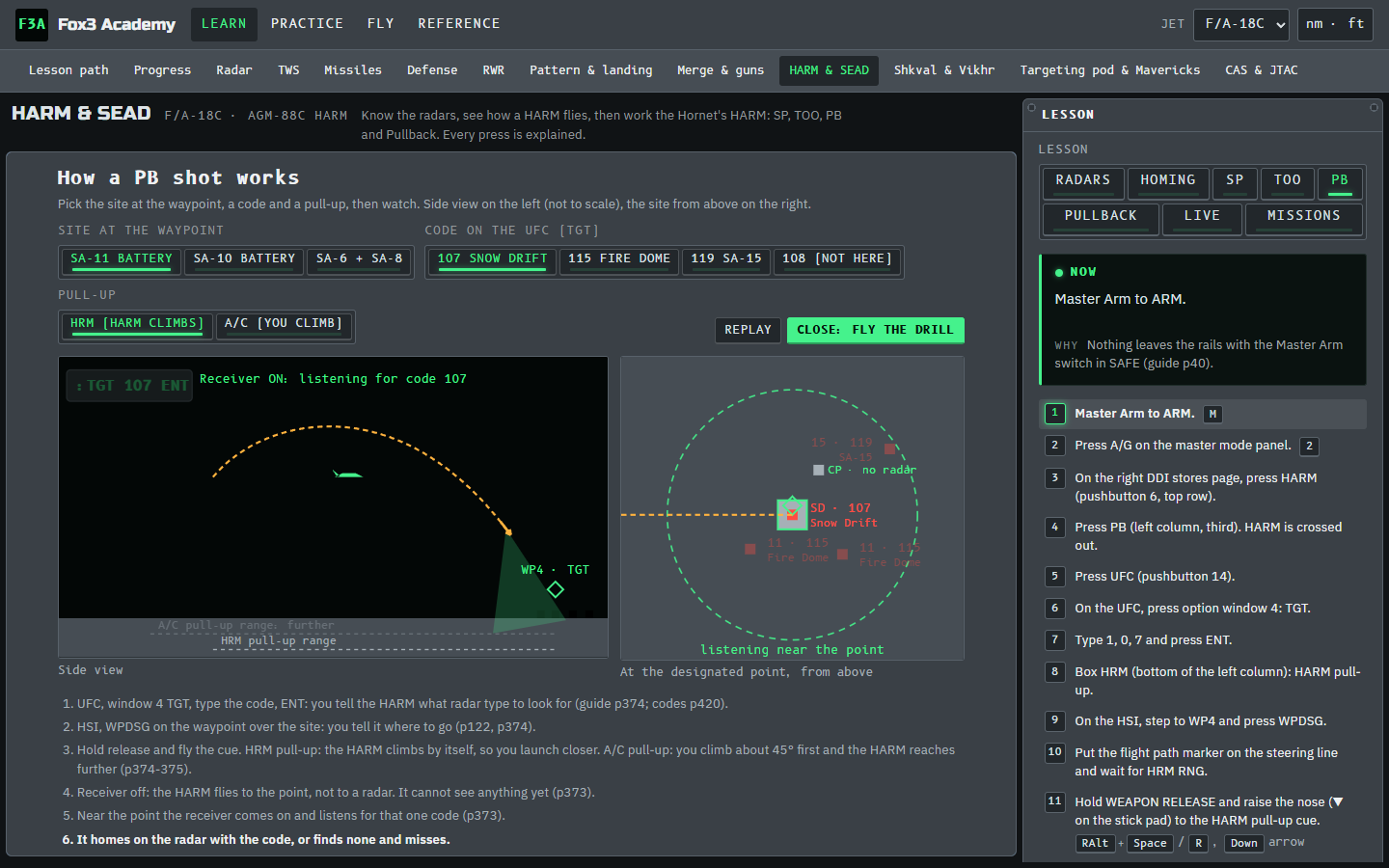Viewport: 1389px width, 868px height.
Task: Click the green NOW status dot
Action: point(1059,273)
